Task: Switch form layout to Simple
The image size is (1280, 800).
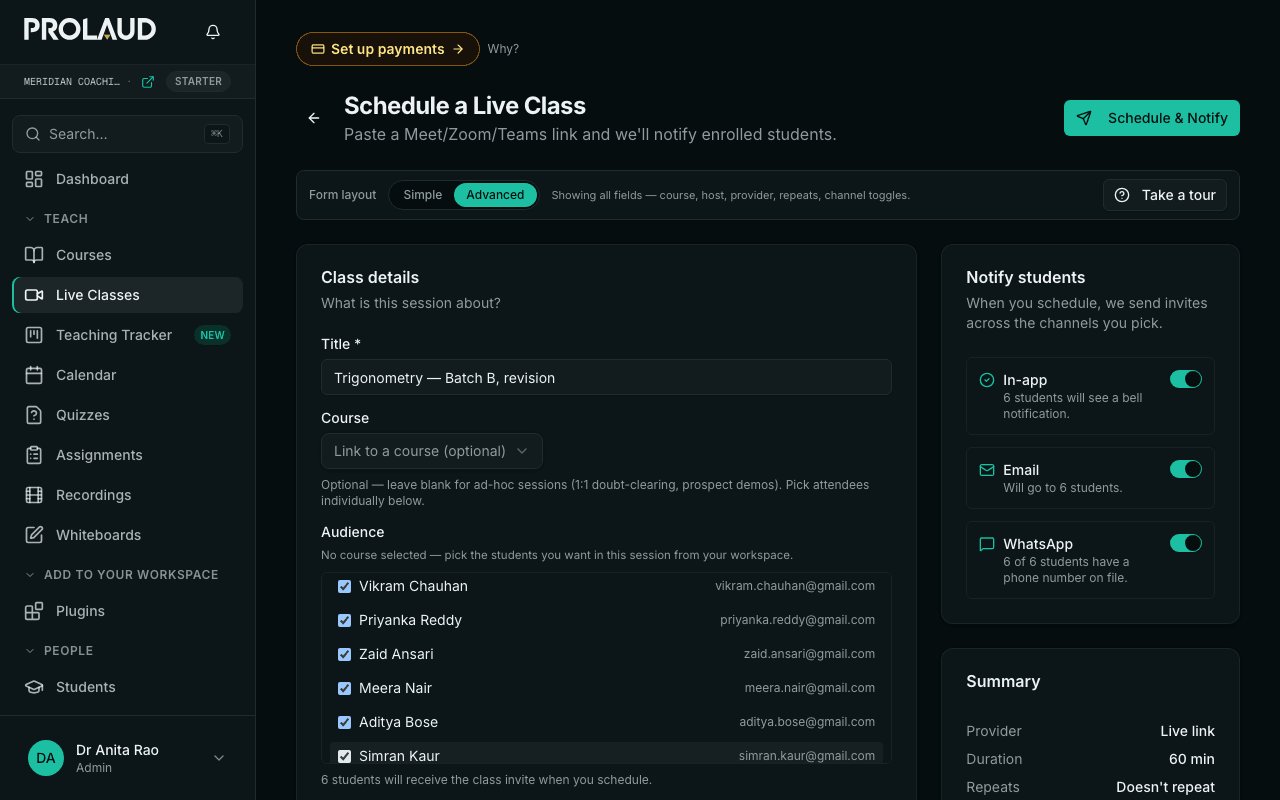Action: (422, 195)
